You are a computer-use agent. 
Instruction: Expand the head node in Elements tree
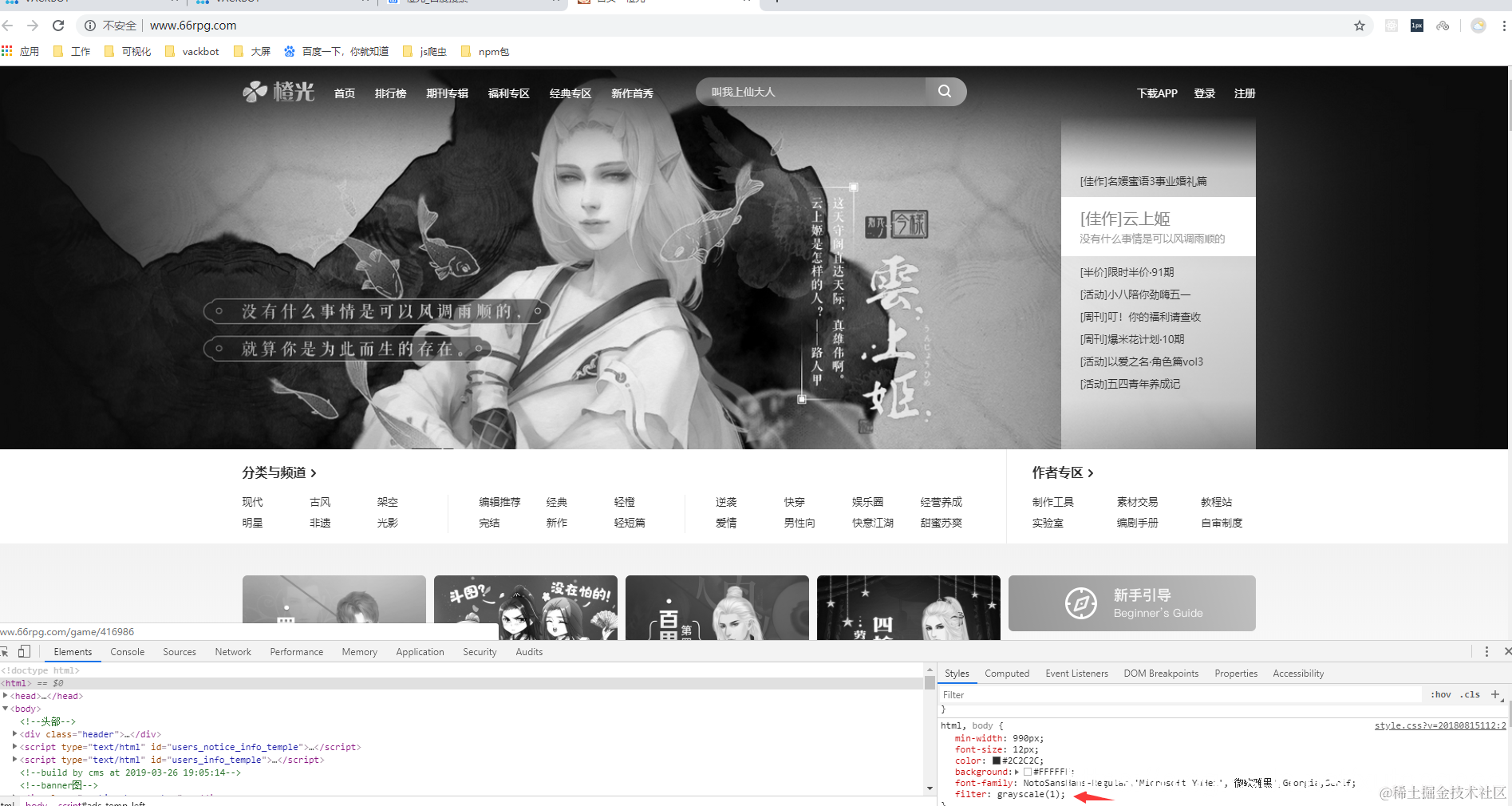coord(6,696)
